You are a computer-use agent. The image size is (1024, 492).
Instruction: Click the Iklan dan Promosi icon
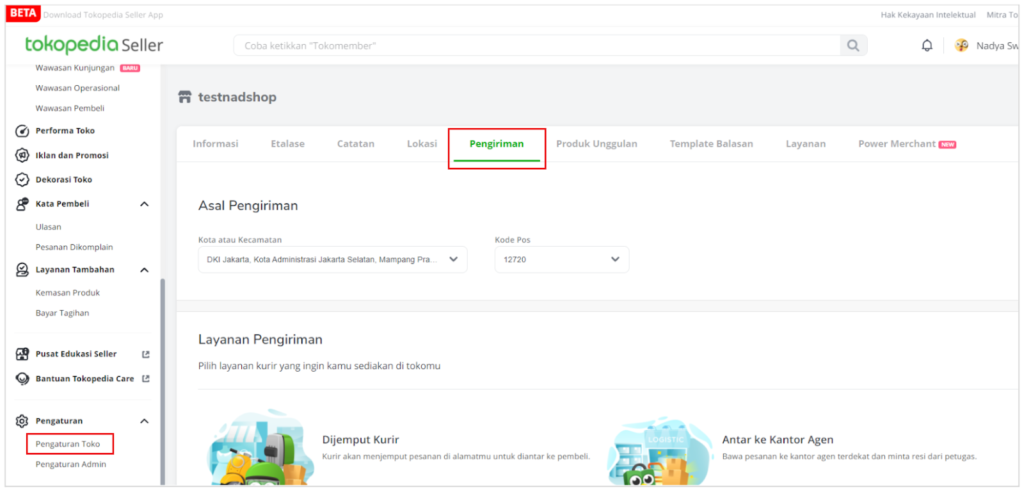[22, 156]
